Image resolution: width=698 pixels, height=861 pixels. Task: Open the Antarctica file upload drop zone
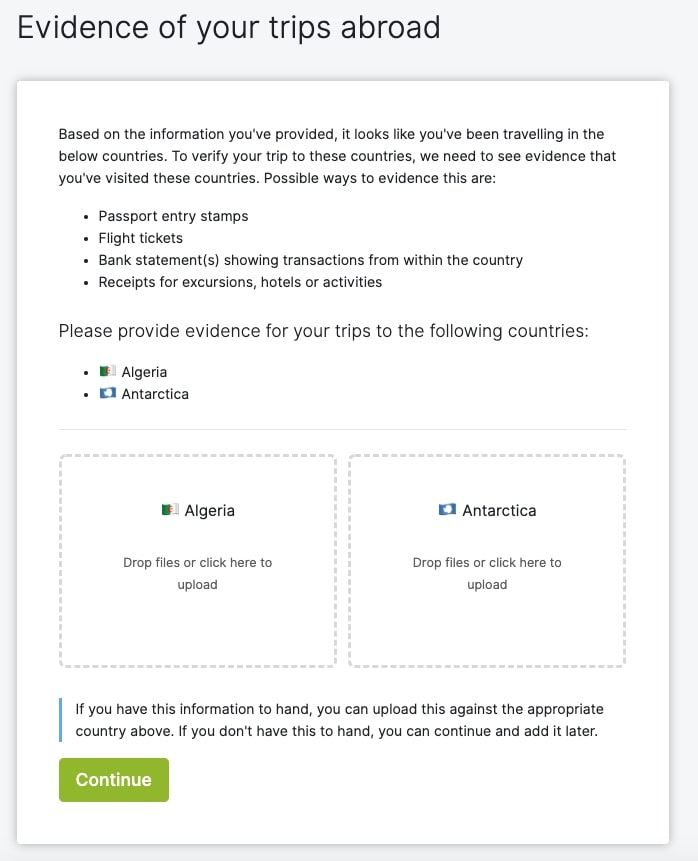(487, 561)
